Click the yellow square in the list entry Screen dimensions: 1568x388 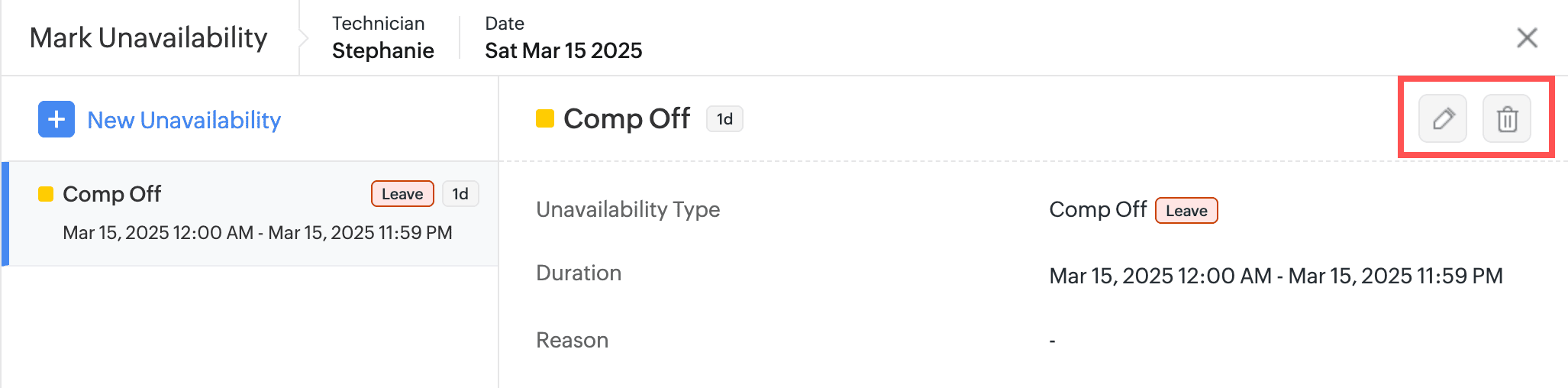pyautogui.click(x=46, y=194)
